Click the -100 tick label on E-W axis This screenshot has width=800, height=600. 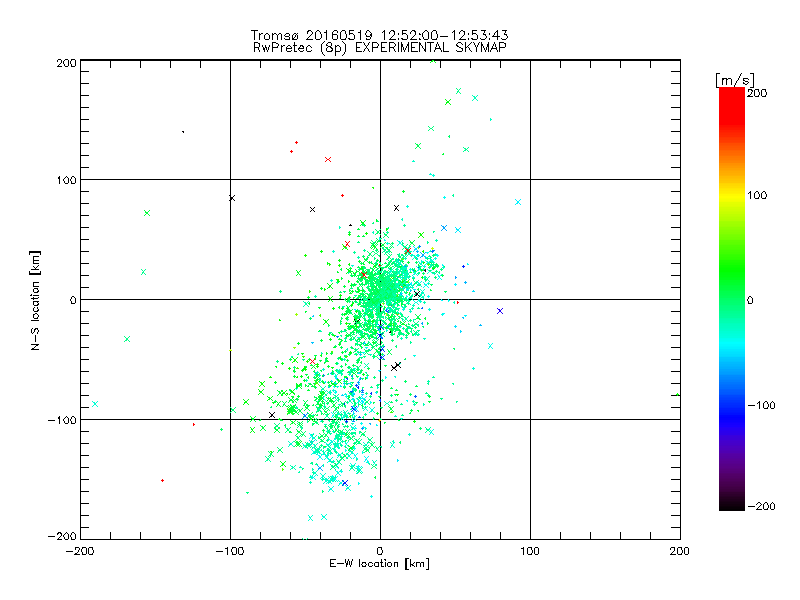pyautogui.click(x=230, y=551)
